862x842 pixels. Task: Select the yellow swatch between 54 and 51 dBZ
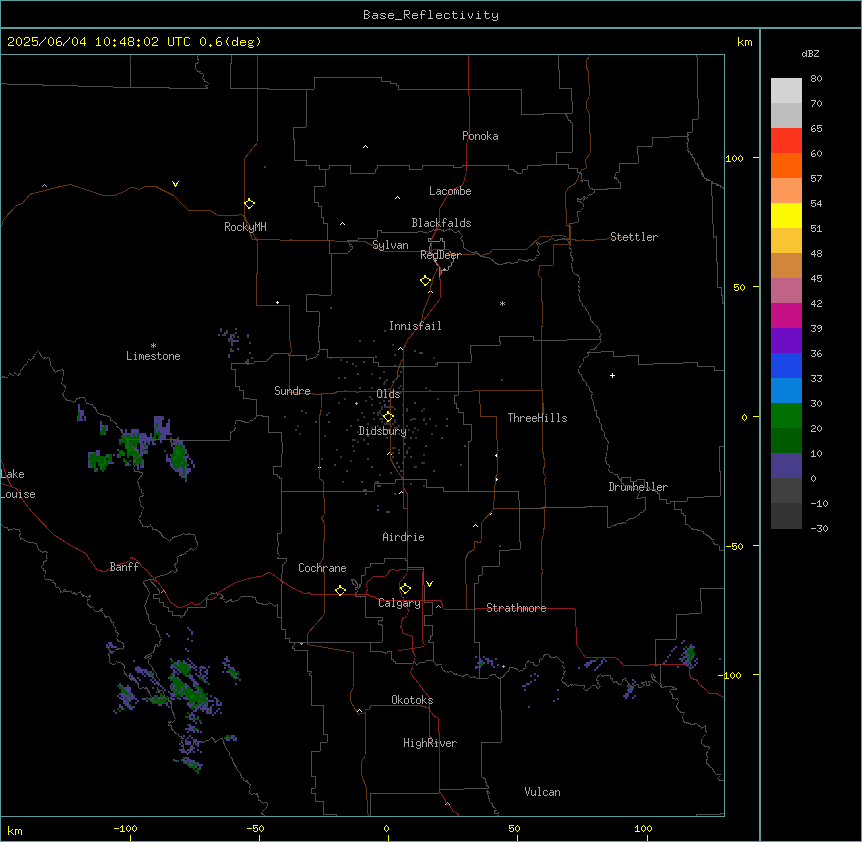point(786,215)
